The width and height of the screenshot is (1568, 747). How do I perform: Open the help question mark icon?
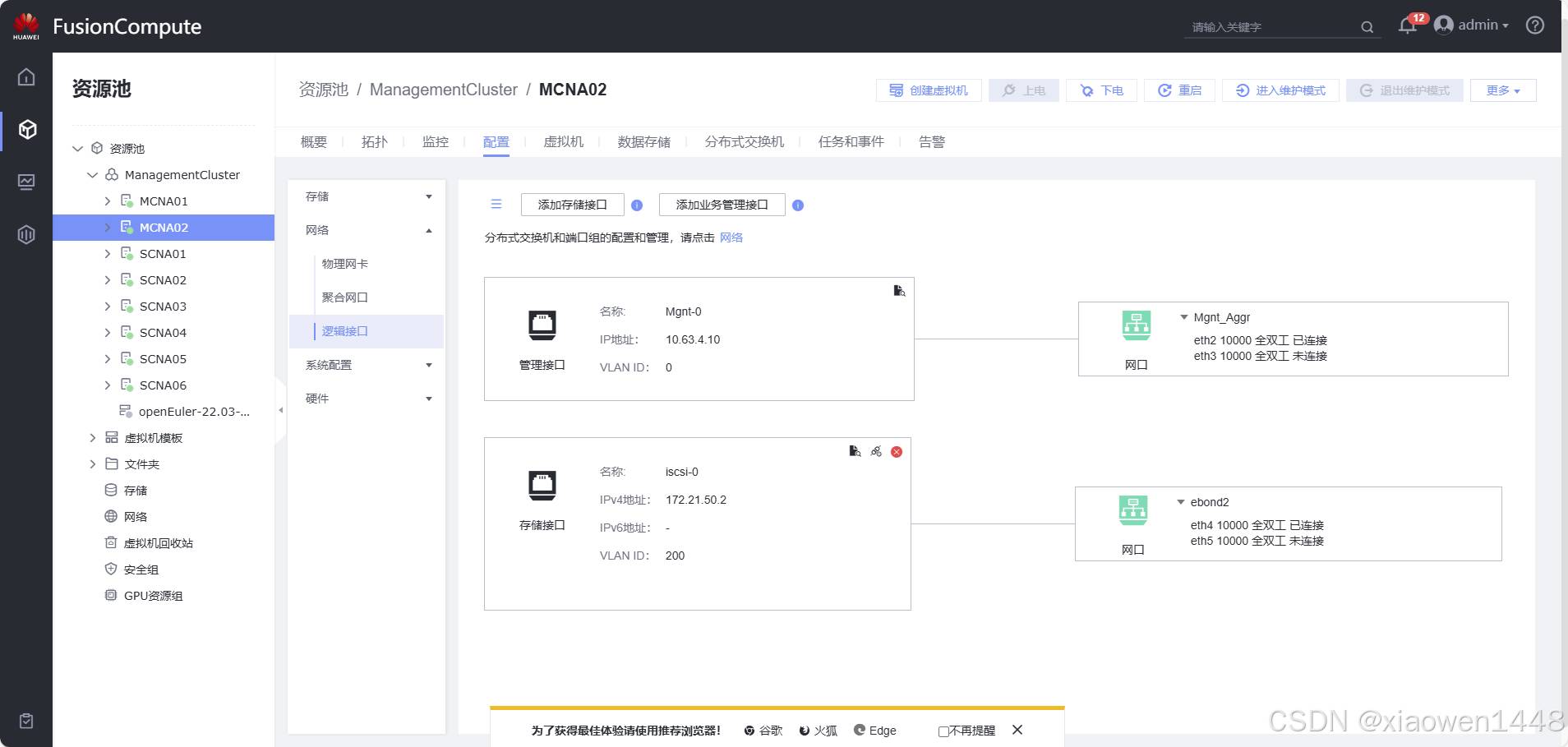pos(1534,25)
